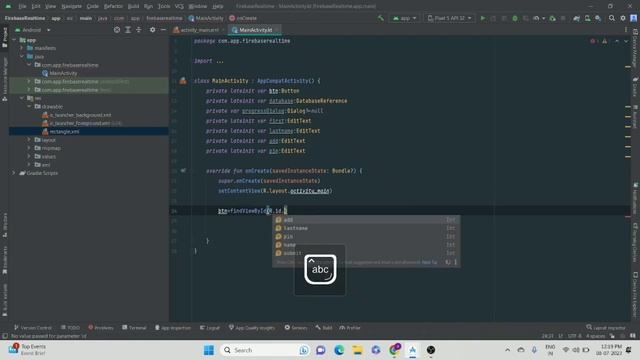Open the app run configuration dropdown
Image resolution: width=640 pixels, height=360 pixels.
(404, 18)
